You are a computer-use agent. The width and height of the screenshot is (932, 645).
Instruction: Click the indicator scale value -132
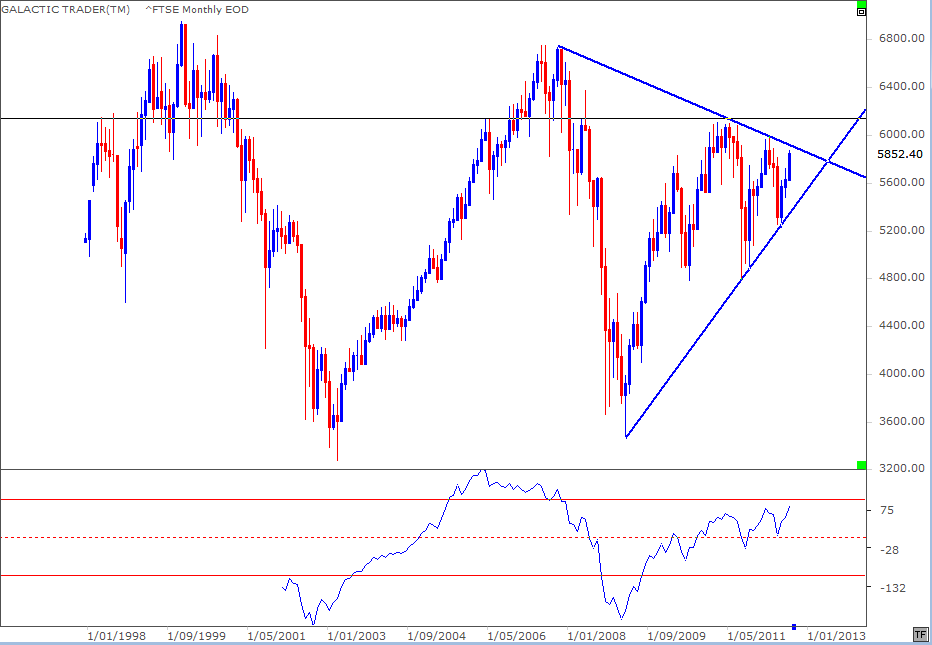pos(891,589)
